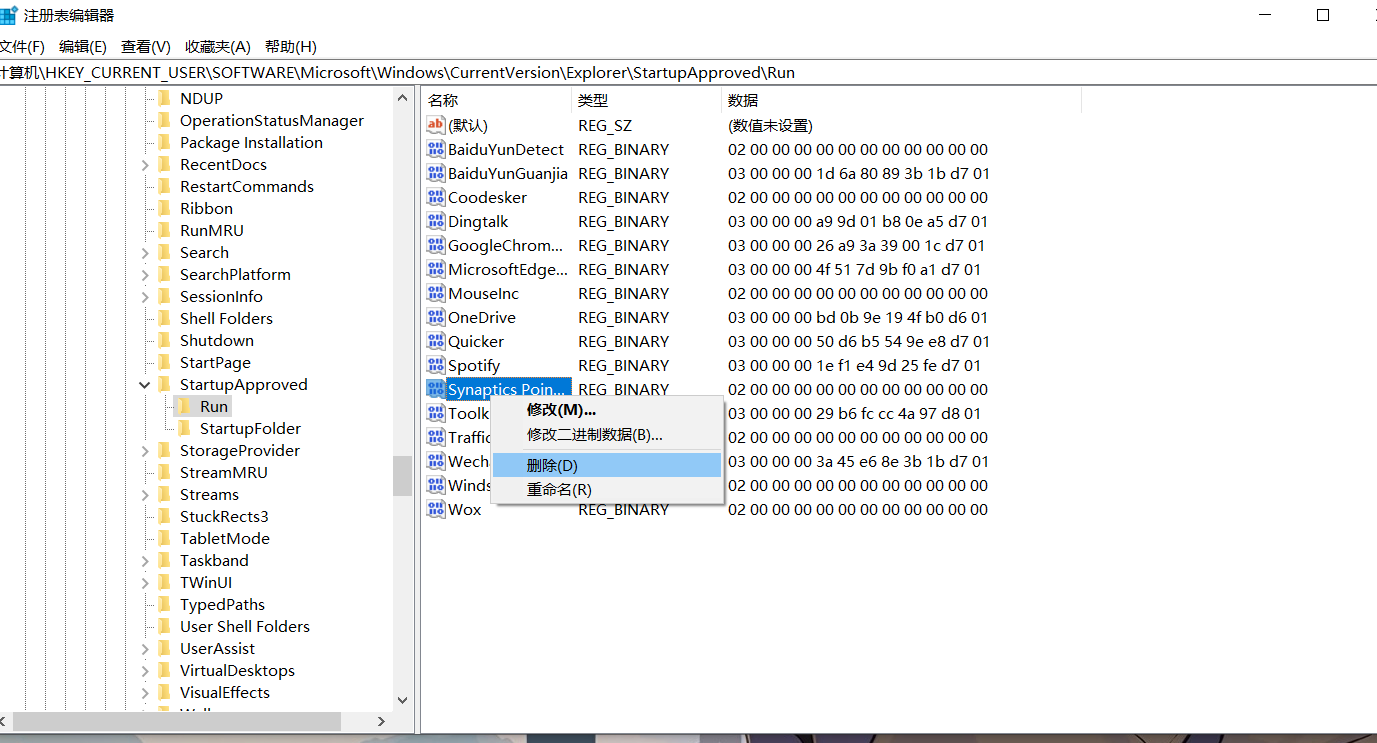
Task: Expand the SearchPlatform tree node
Action: [x=145, y=275]
